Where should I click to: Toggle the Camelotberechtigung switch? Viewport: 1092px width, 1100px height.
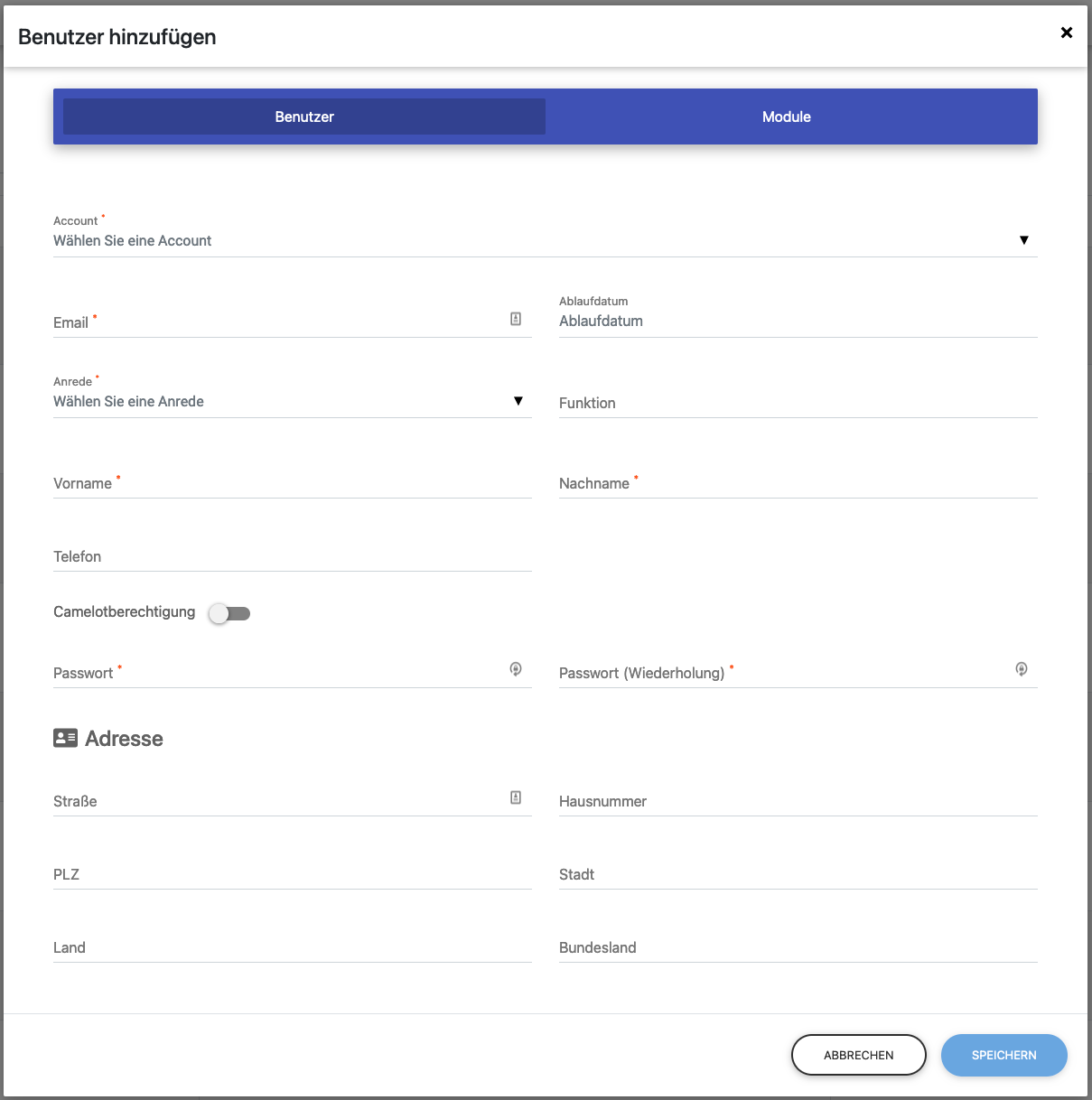[229, 613]
